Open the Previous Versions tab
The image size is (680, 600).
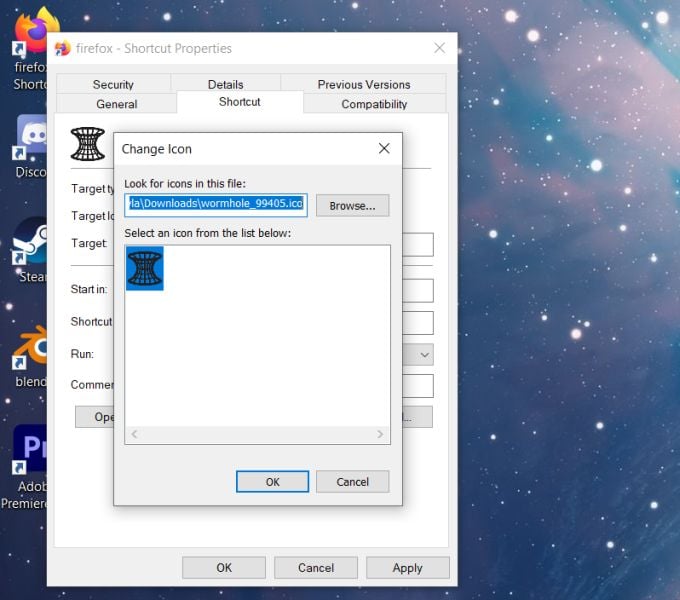(364, 84)
